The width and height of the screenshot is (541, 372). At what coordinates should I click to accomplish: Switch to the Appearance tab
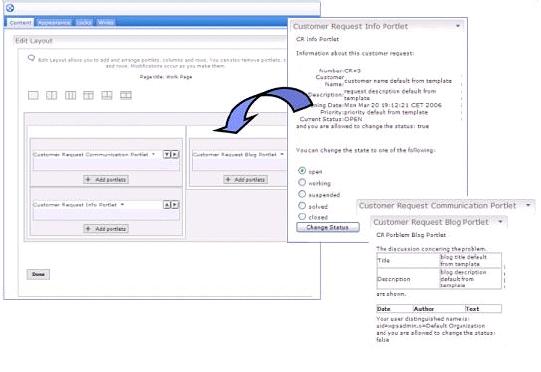pos(54,23)
